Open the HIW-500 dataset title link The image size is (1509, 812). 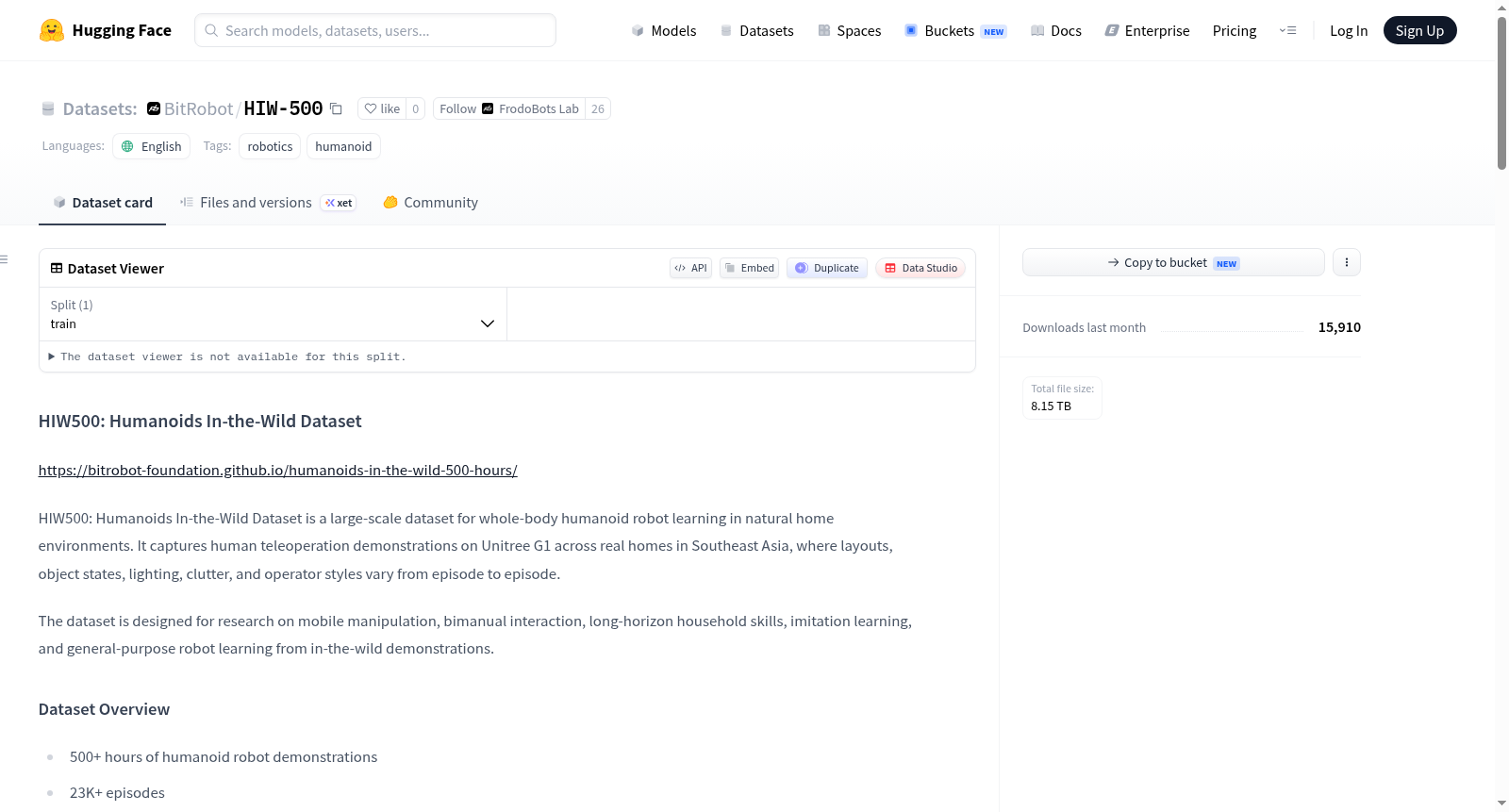tap(283, 108)
